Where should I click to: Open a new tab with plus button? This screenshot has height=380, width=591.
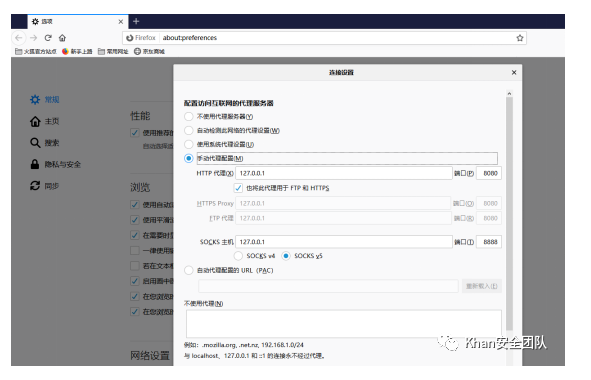pos(136,21)
